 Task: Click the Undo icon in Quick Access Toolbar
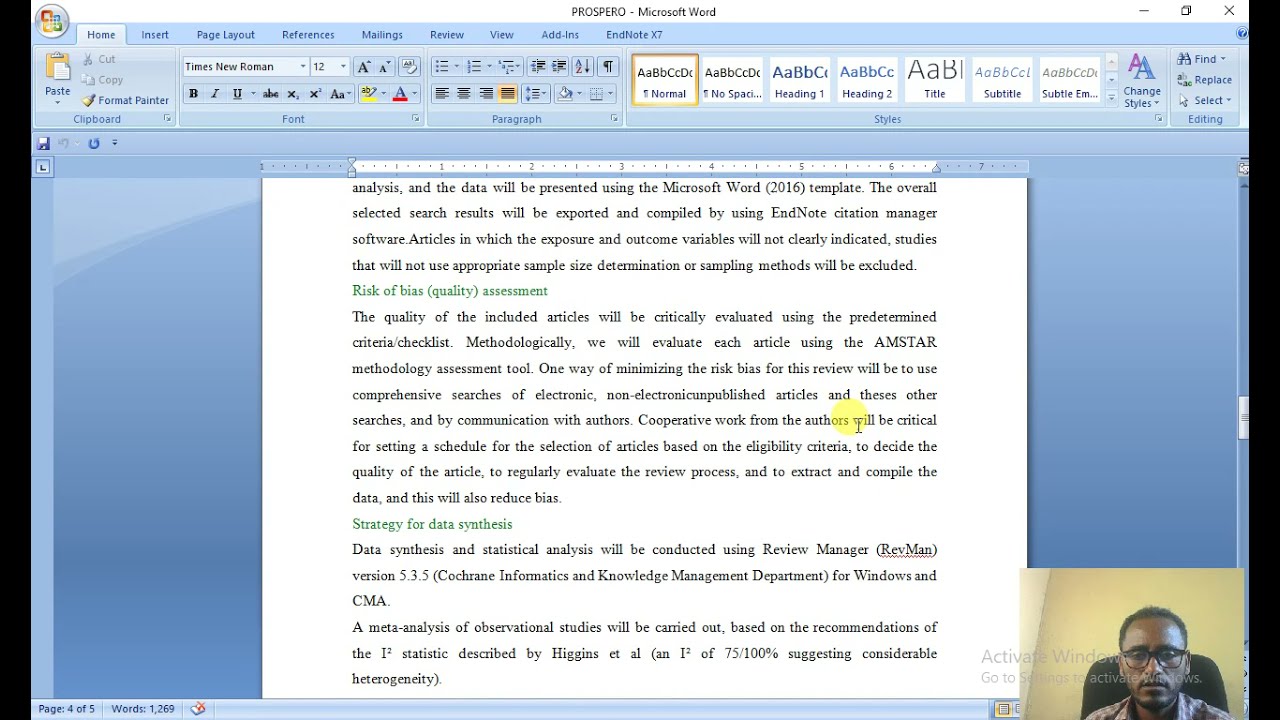pyautogui.click(x=64, y=143)
